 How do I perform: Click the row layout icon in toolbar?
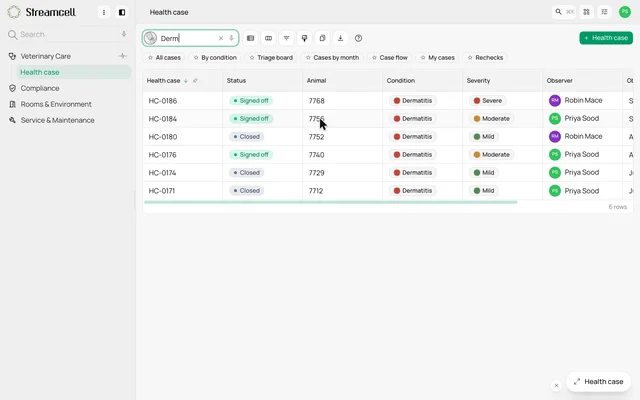coord(250,38)
